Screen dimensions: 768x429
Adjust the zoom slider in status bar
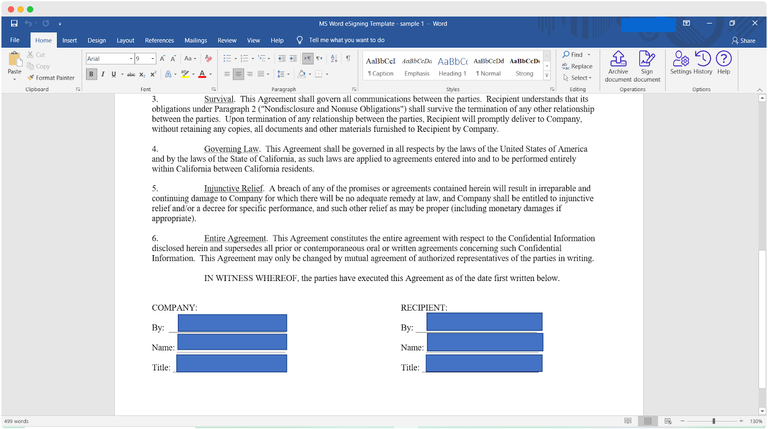click(713, 421)
